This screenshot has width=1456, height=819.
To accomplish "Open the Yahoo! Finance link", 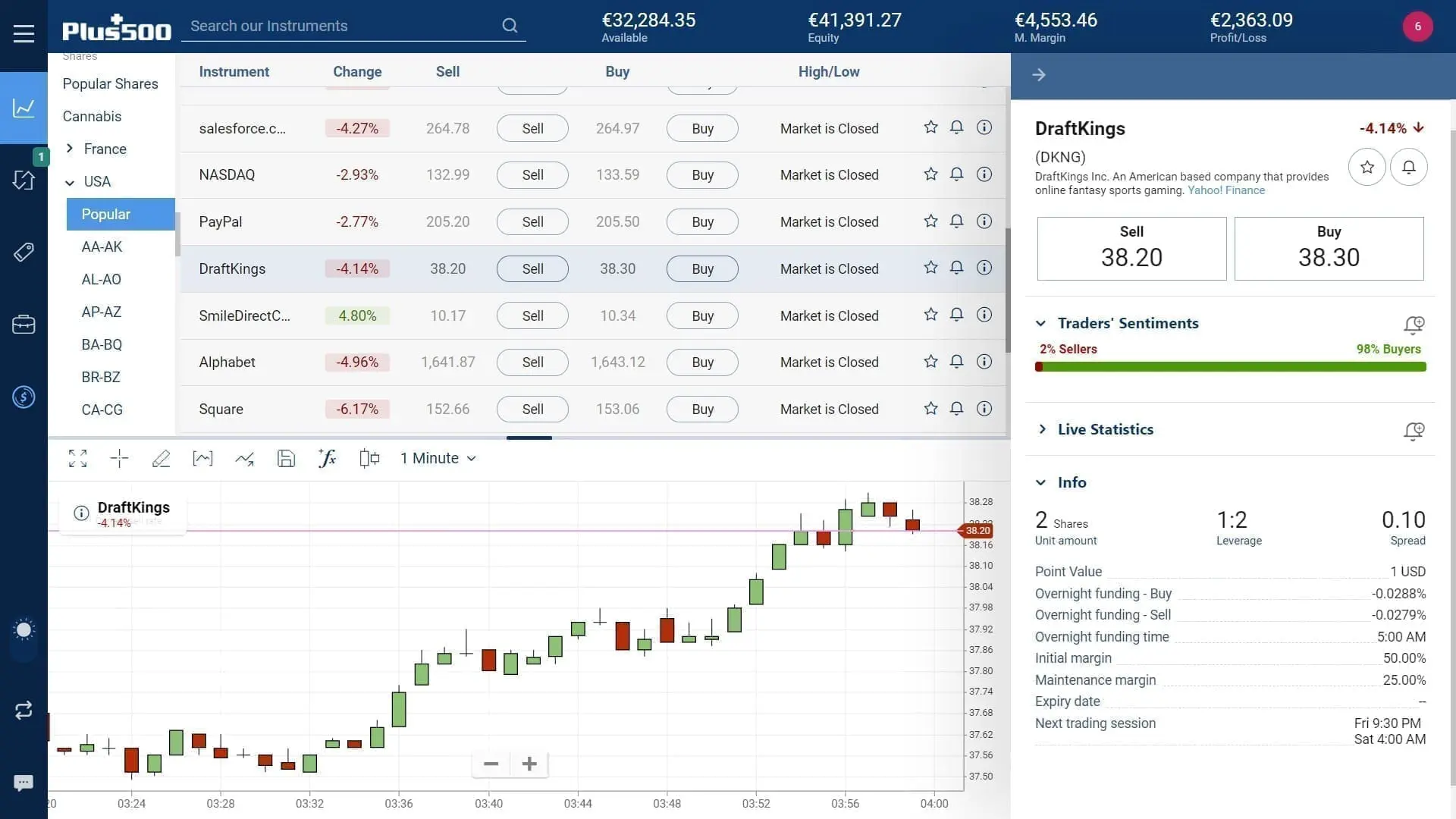I will [x=1226, y=190].
